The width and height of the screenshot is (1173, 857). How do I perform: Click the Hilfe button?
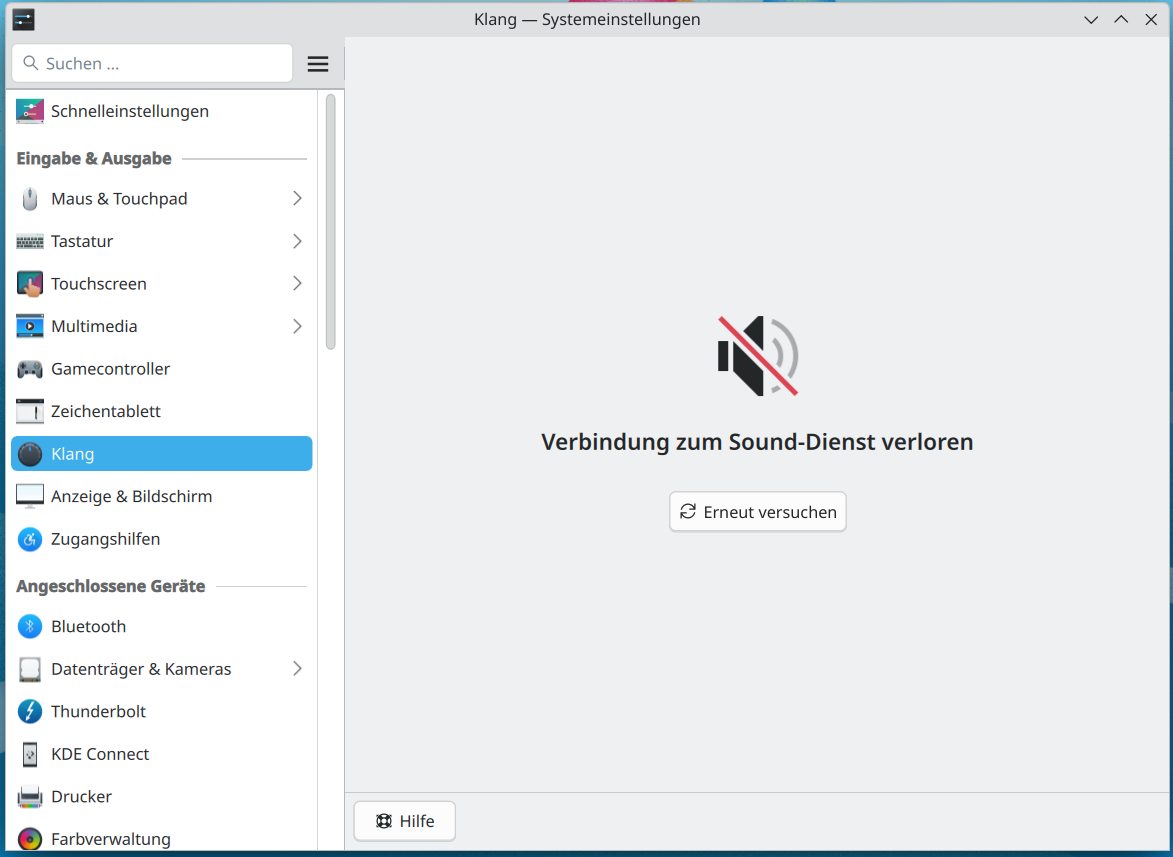tap(405, 821)
